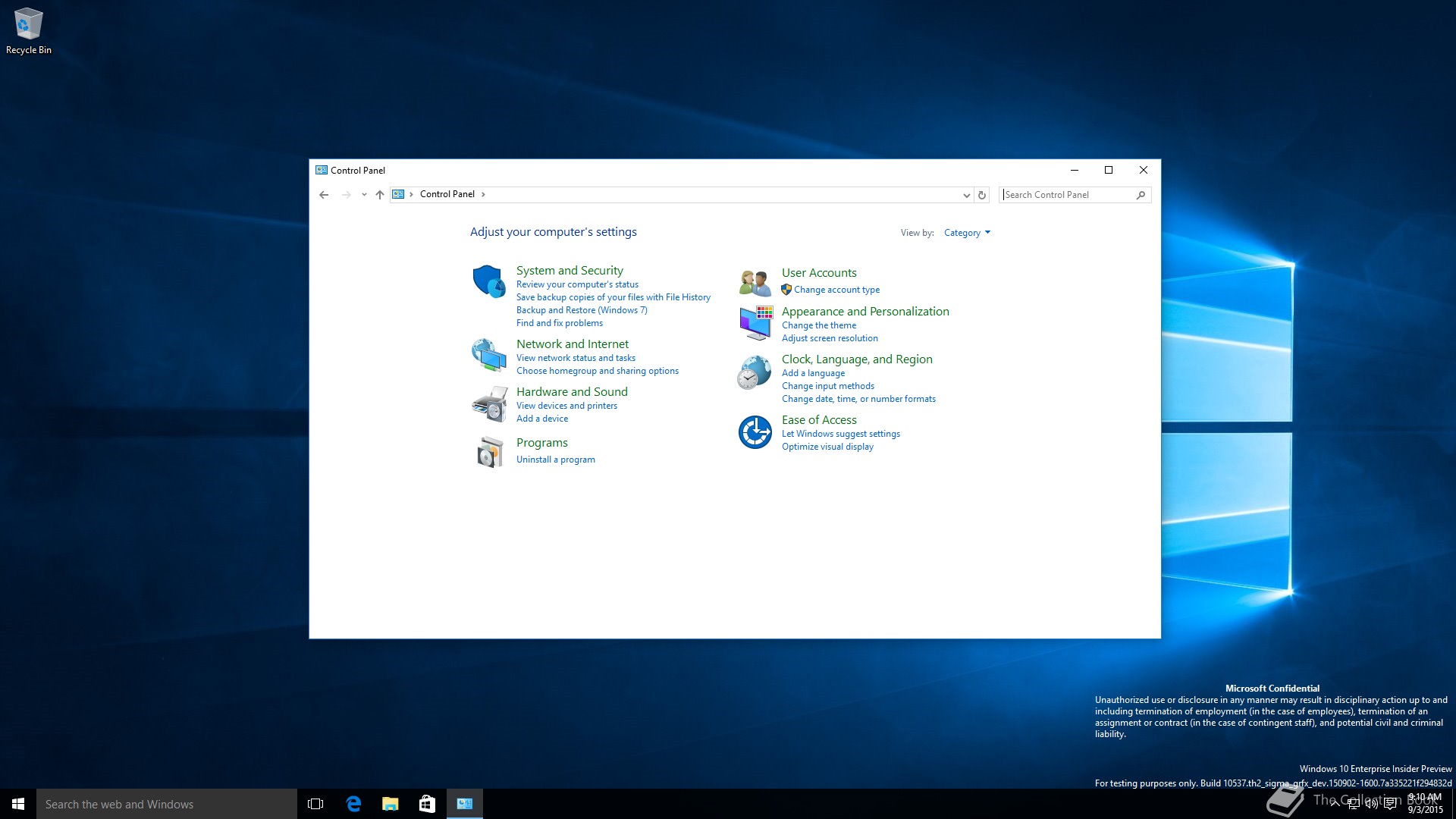Image resolution: width=1456 pixels, height=819 pixels.
Task: Launch Microsoft Edge from the taskbar
Action: point(353,804)
